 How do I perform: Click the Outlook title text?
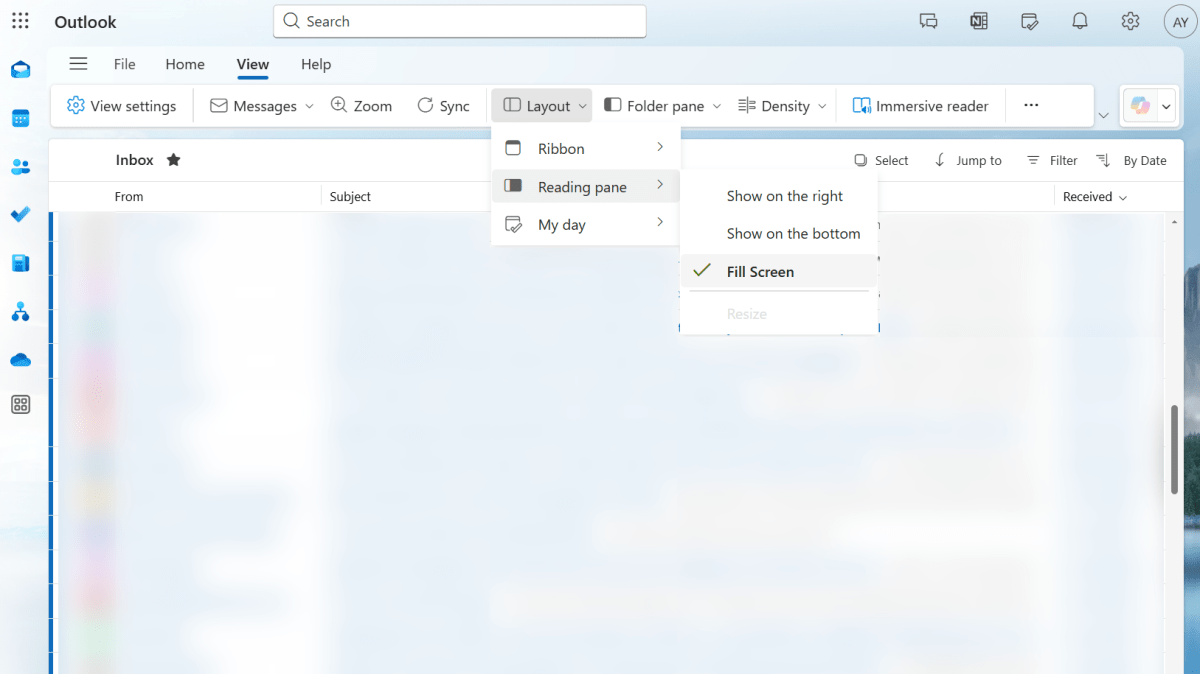click(x=85, y=22)
